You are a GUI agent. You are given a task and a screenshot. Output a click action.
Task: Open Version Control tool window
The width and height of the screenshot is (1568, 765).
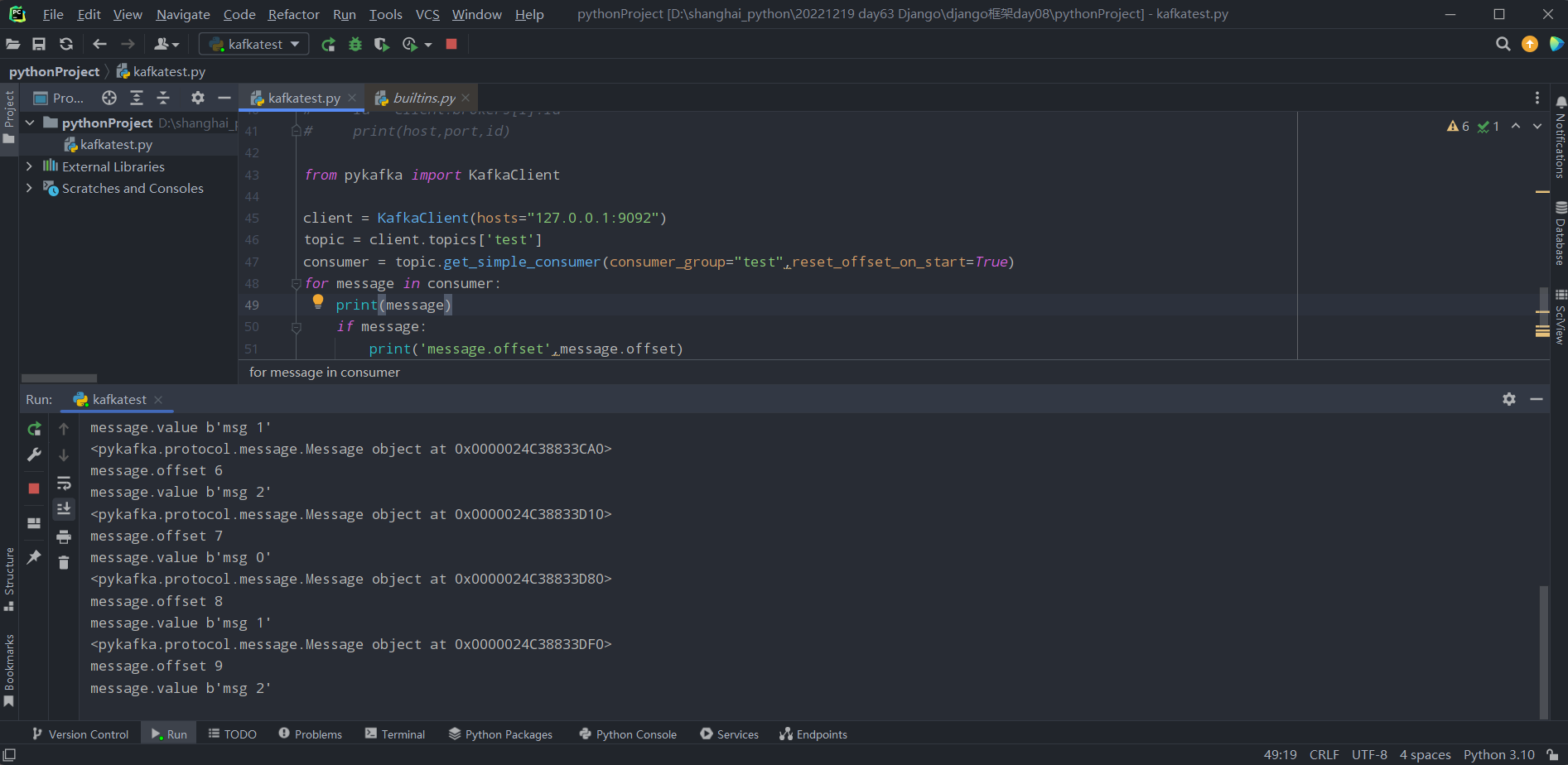click(x=80, y=734)
